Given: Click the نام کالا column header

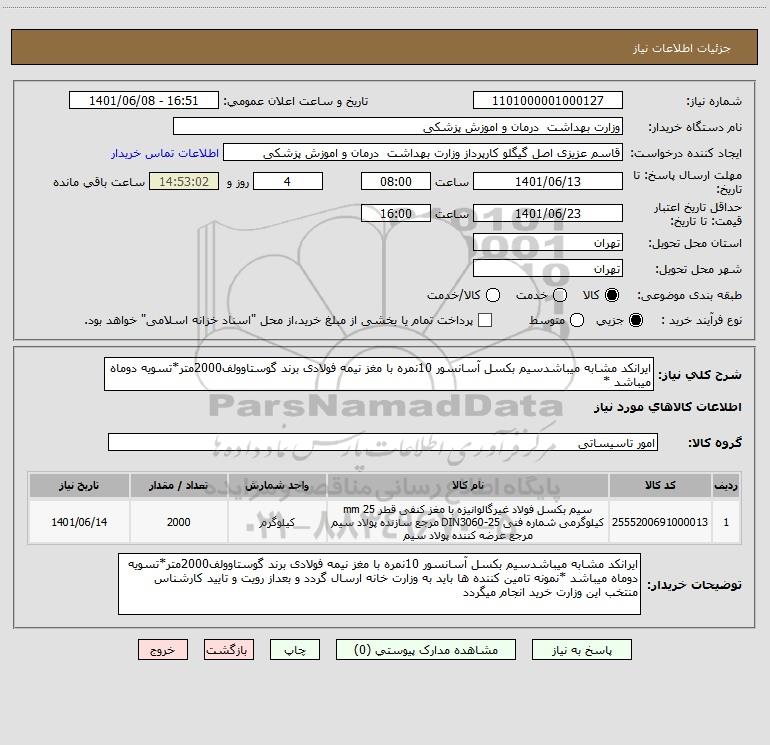Looking at the screenshot, I should (468, 485).
